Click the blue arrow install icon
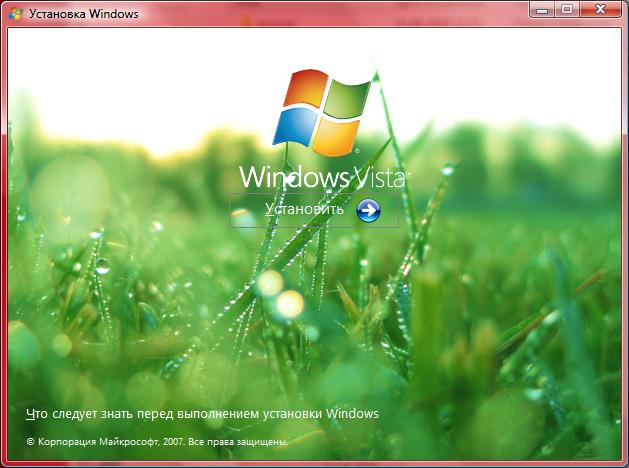This screenshot has height=468, width=629. pos(368,210)
